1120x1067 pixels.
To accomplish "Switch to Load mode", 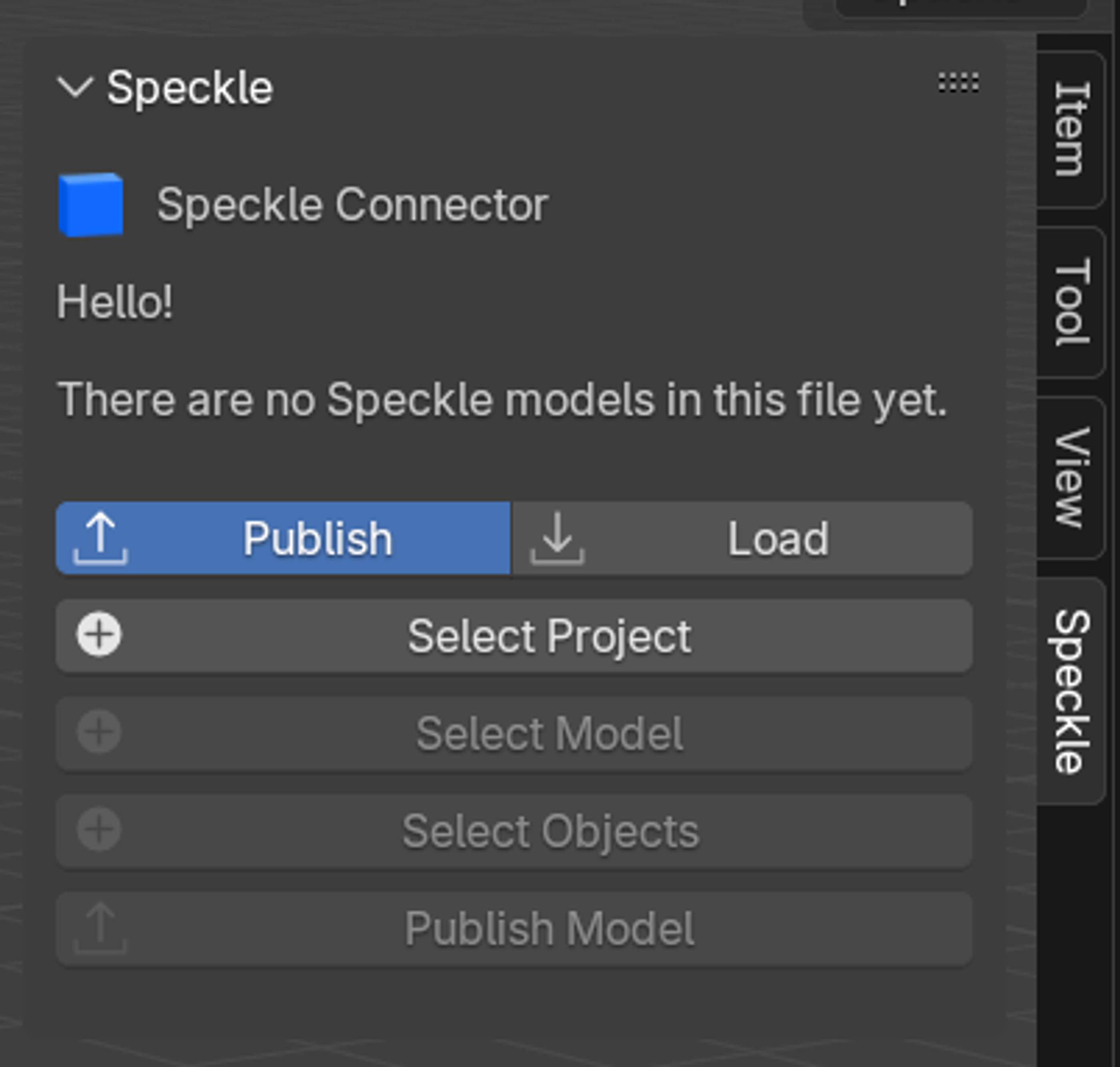I will click(x=742, y=538).
